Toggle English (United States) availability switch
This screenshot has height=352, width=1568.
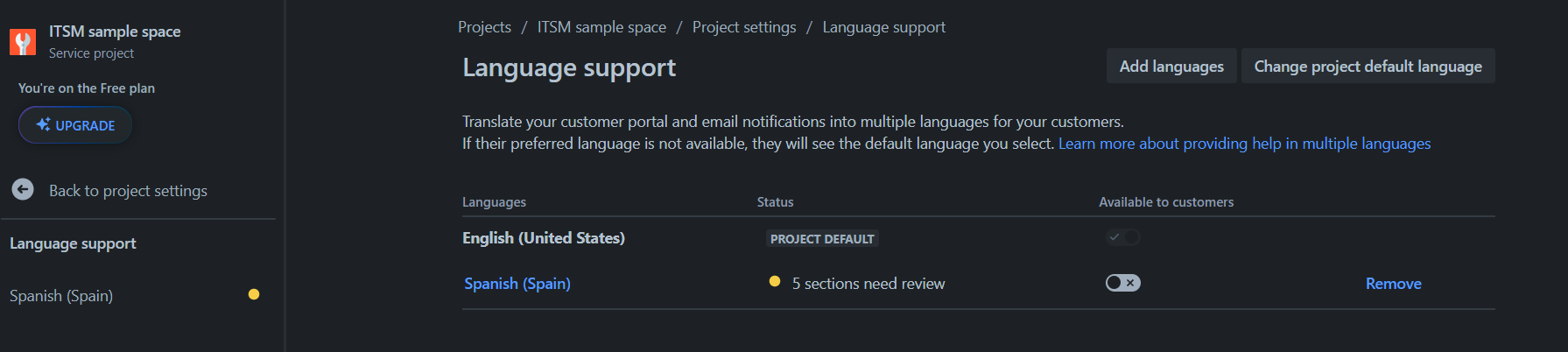pos(1122,237)
